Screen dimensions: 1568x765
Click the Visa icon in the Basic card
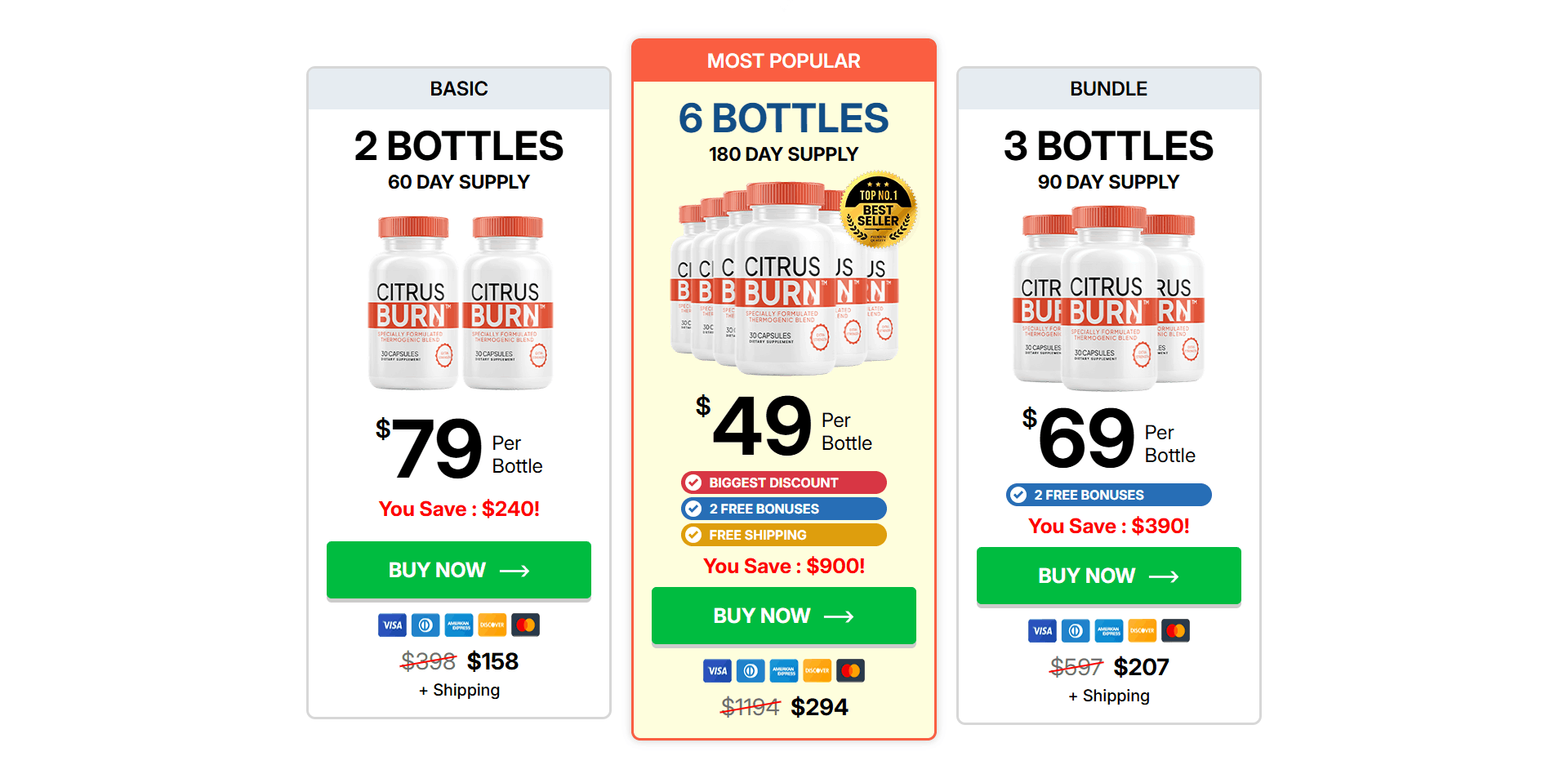coord(392,625)
